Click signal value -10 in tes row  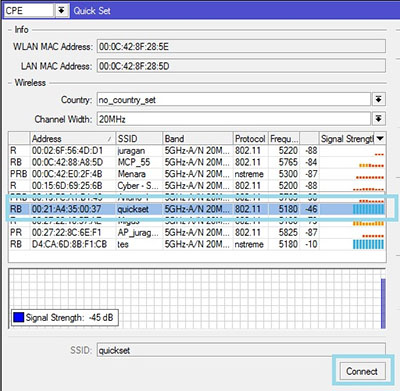point(311,244)
